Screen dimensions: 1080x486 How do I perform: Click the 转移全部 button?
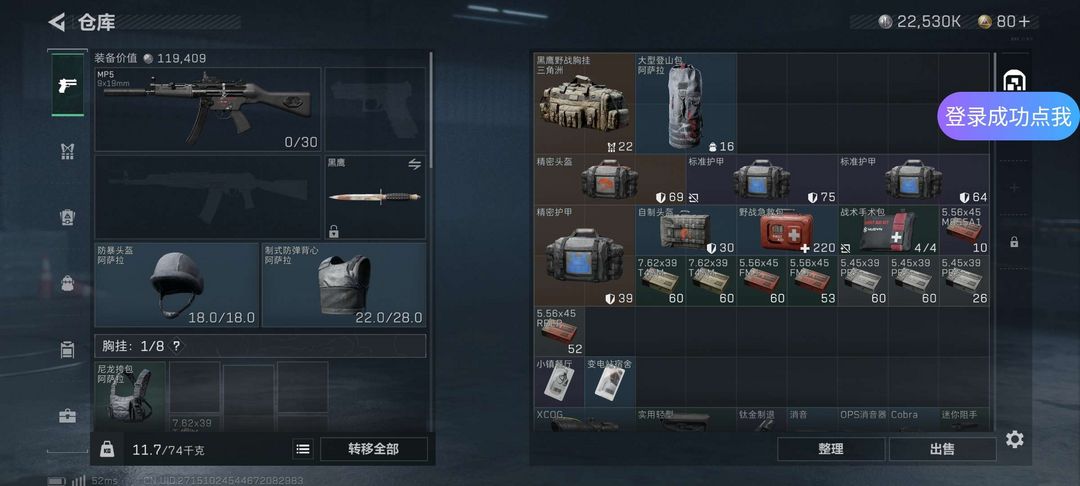[373, 450]
